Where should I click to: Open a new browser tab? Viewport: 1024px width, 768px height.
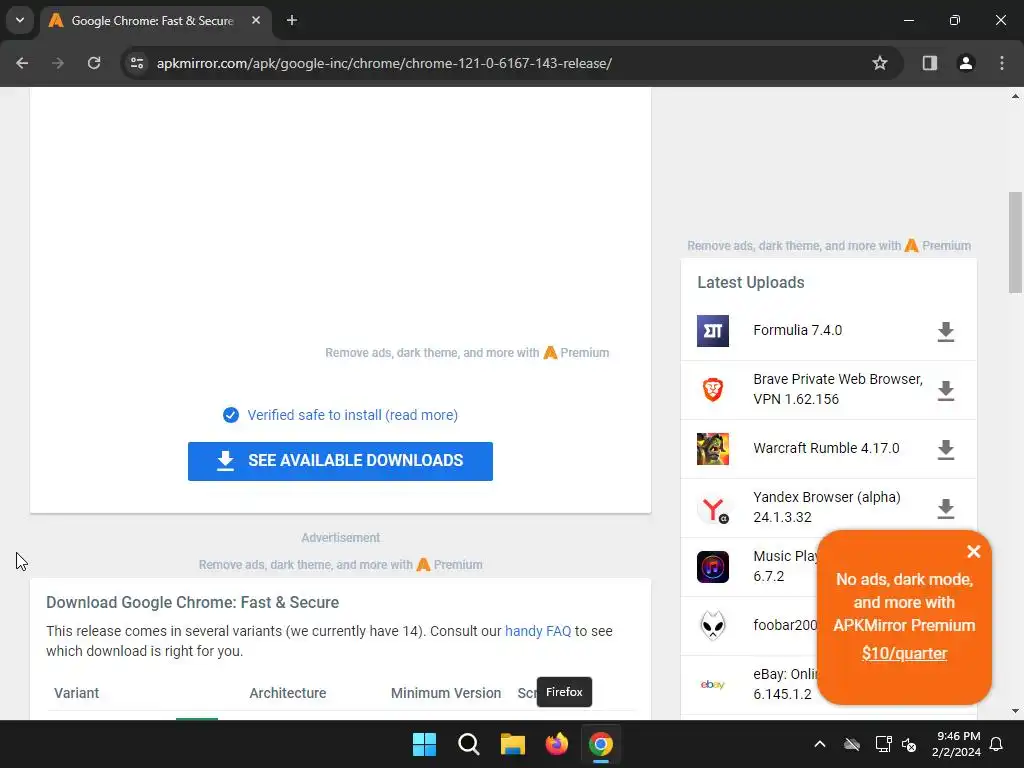click(292, 20)
